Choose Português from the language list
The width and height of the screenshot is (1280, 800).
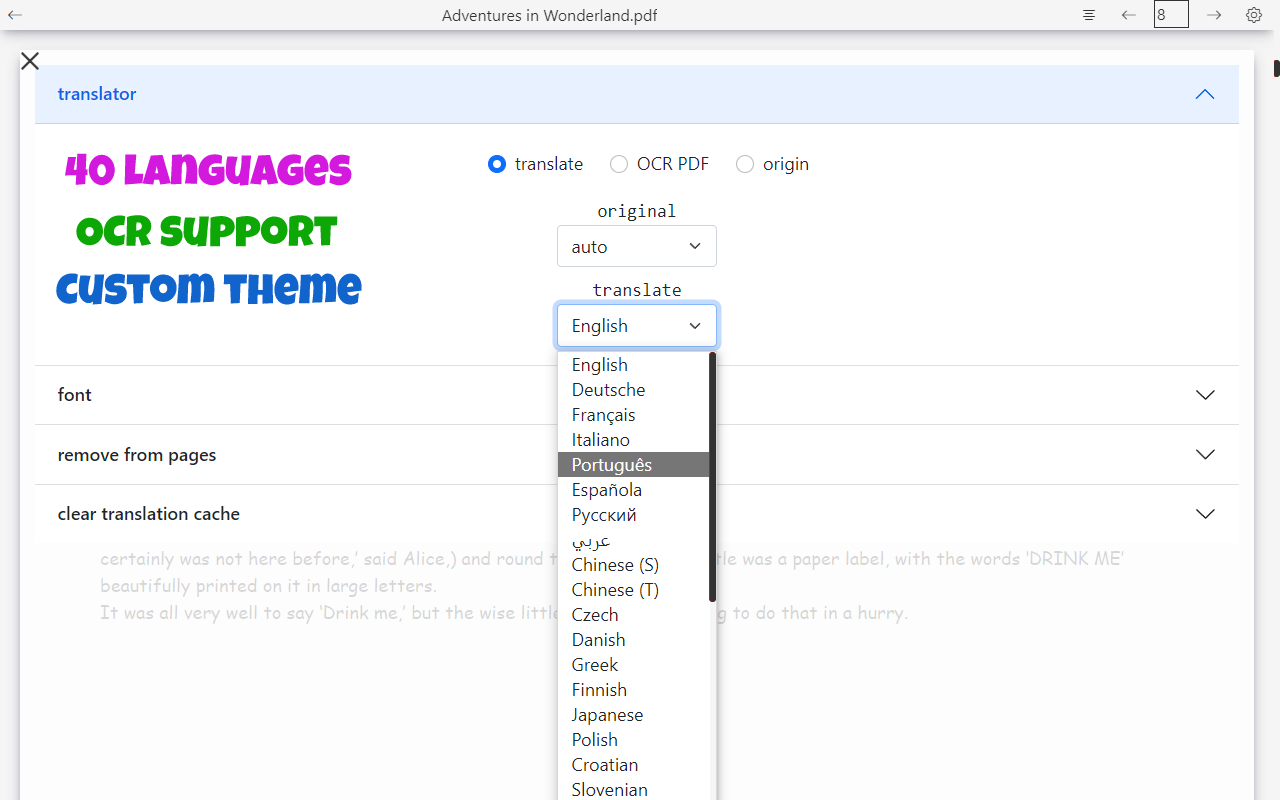pyautogui.click(x=633, y=465)
